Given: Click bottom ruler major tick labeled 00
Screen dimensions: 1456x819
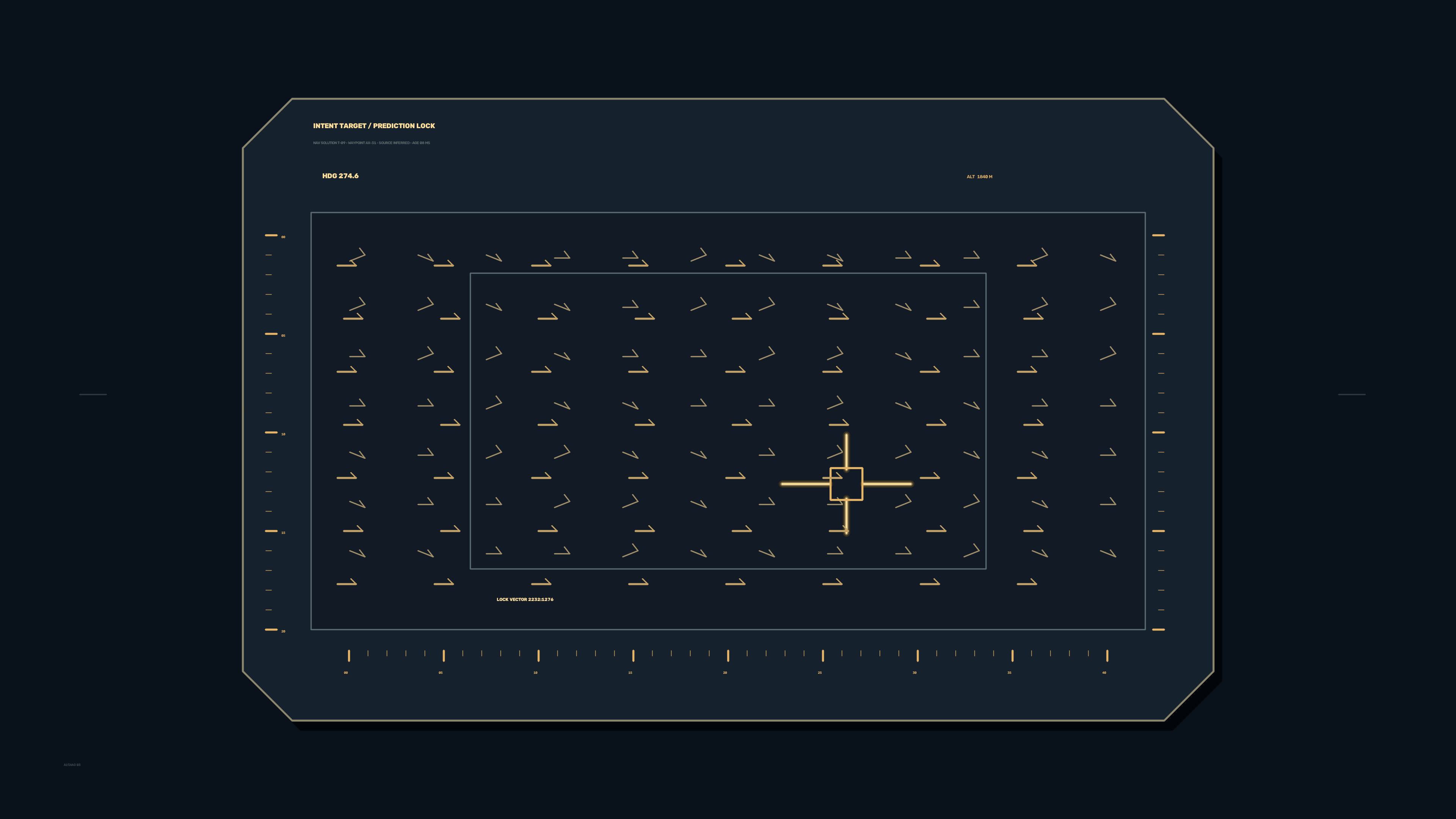Looking at the screenshot, I should pyautogui.click(x=349, y=656).
